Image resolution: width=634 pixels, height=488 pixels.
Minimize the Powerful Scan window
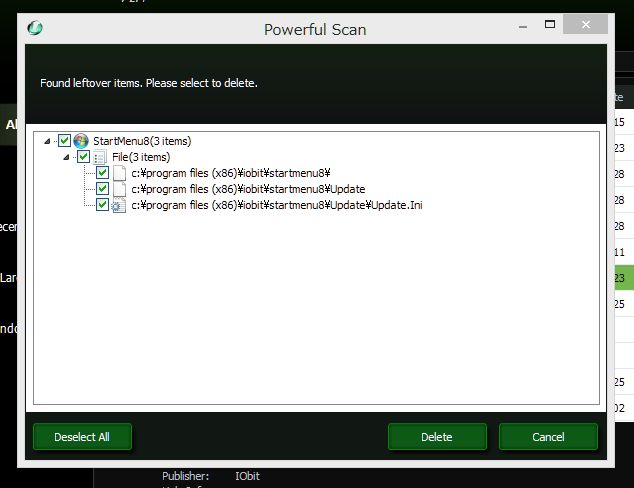[523, 25]
